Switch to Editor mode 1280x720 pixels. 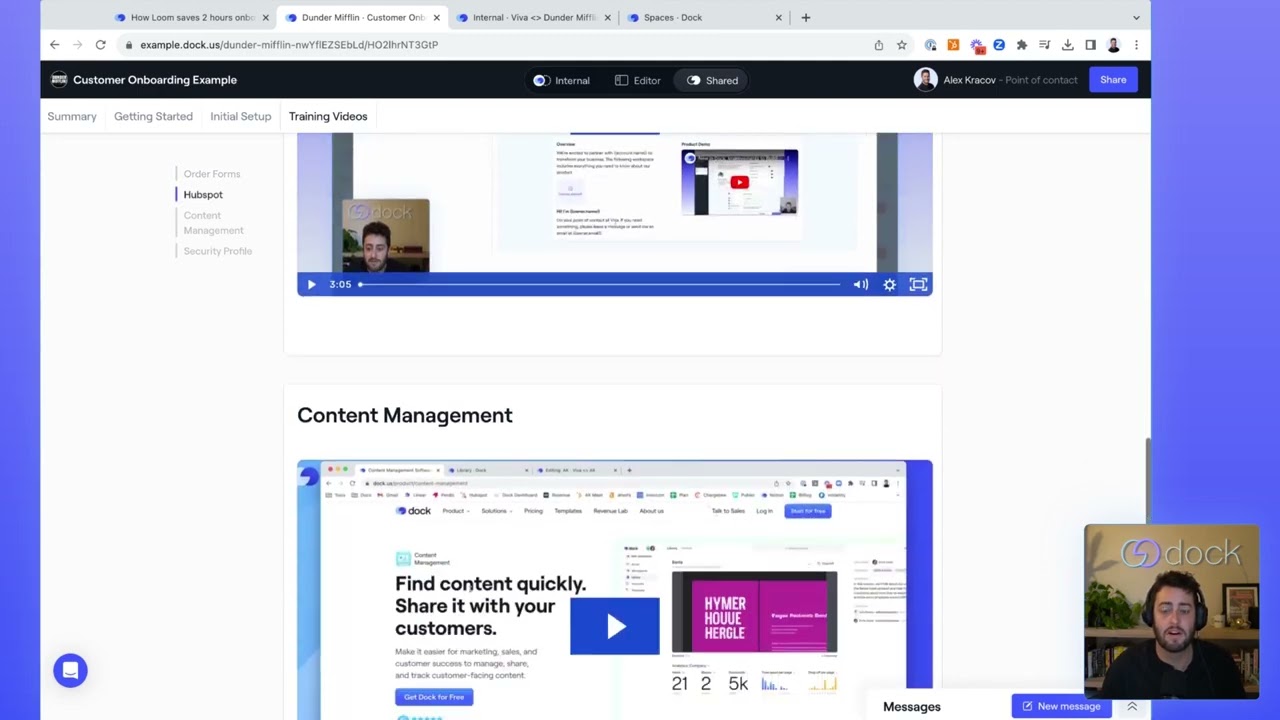[x=638, y=80]
